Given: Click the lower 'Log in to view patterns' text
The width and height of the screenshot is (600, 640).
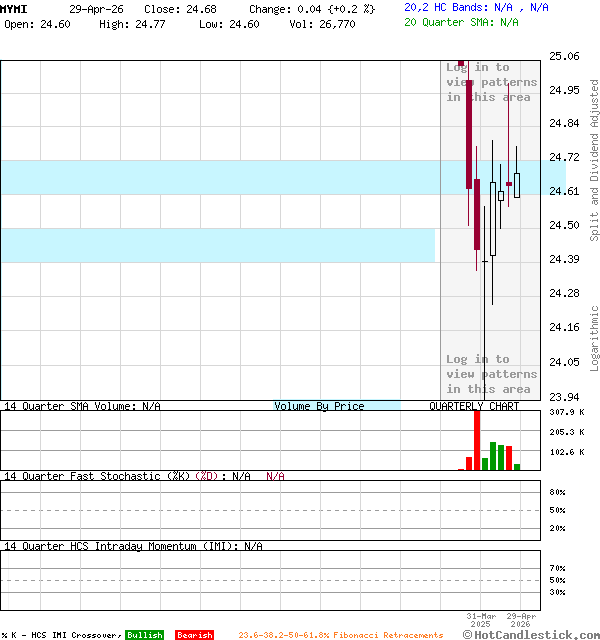Looking at the screenshot, I should tap(491, 374).
